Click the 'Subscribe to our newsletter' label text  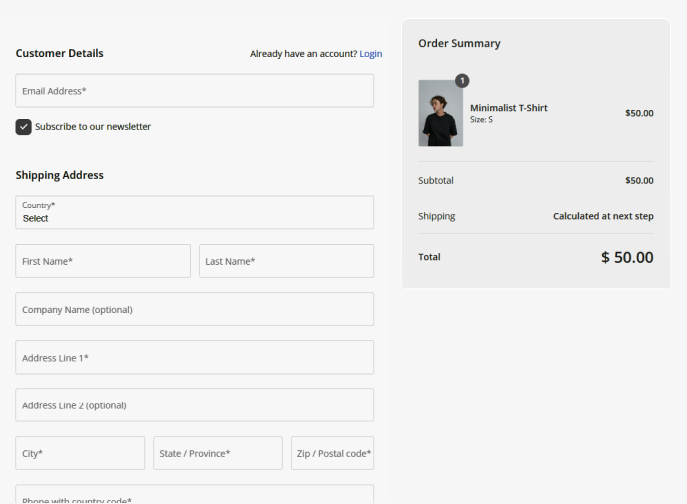(93, 127)
